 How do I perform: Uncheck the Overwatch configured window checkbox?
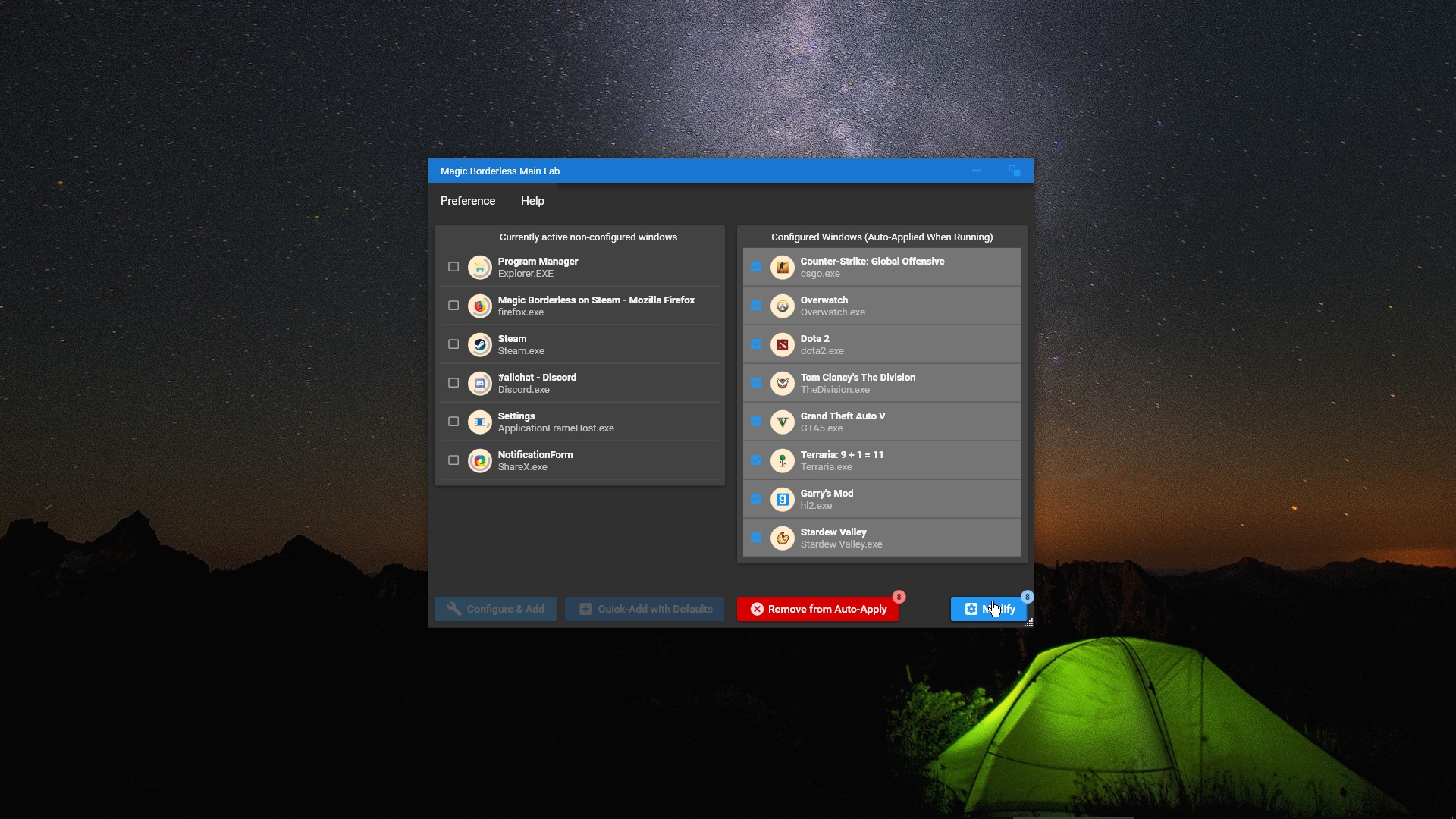(x=756, y=306)
